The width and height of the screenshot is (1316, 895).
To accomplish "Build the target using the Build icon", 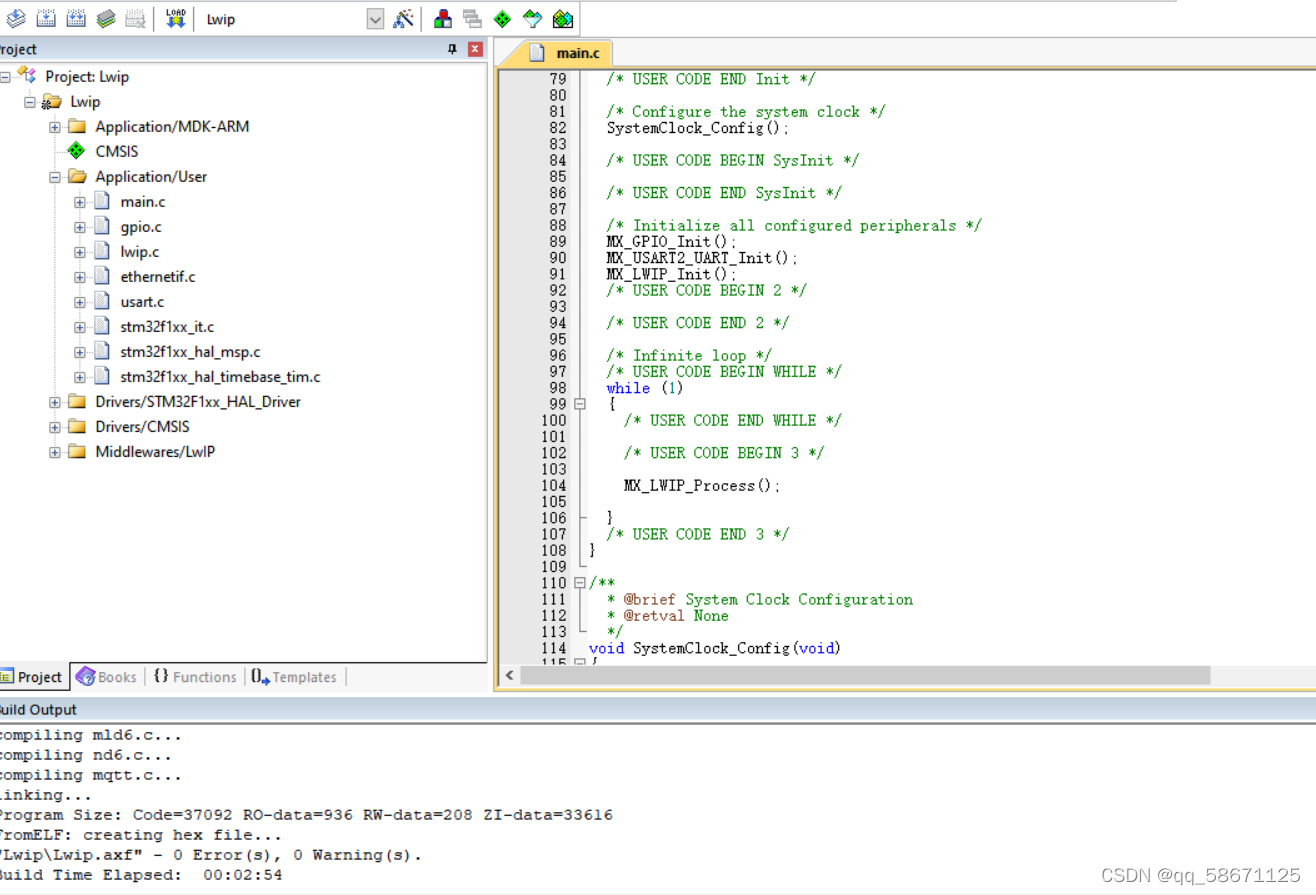I will pos(45,18).
